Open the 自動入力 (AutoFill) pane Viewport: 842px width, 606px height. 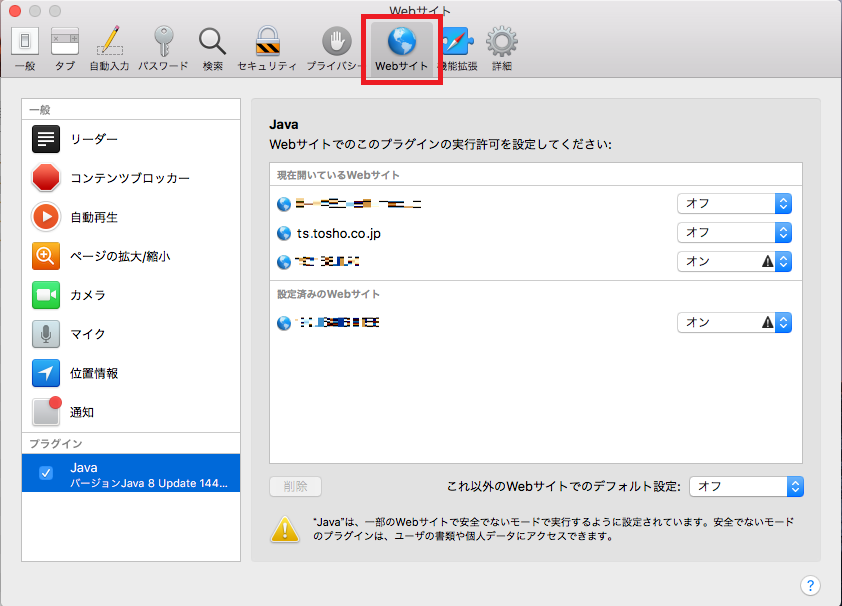tap(112, 45)
